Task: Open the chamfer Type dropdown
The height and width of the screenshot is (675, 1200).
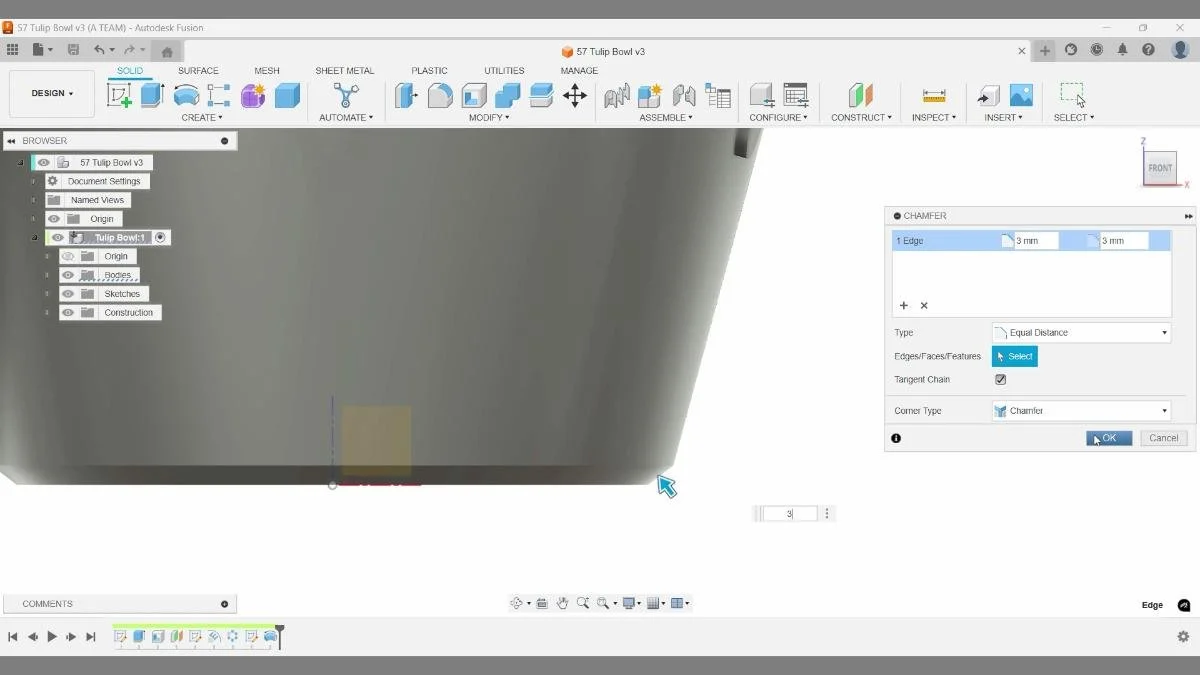Action: point(1081,333)
